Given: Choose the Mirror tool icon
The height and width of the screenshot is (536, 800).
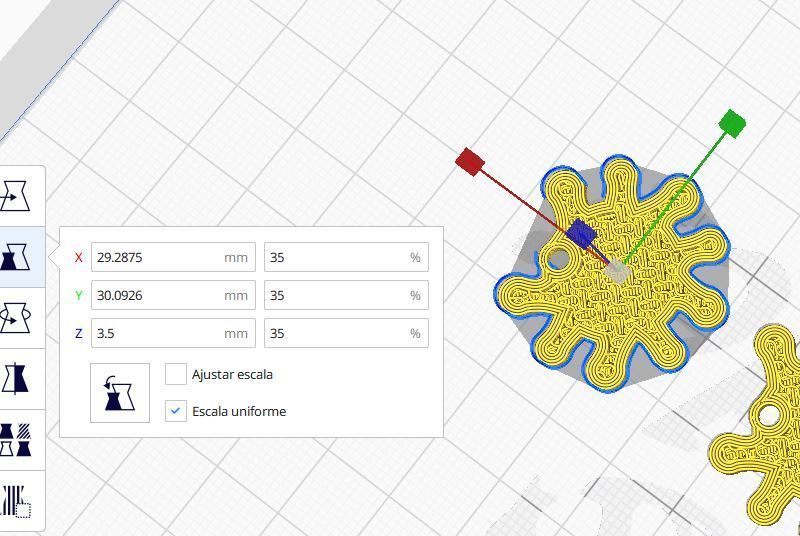Looking at the screenshot, I should tap(15, 378).
